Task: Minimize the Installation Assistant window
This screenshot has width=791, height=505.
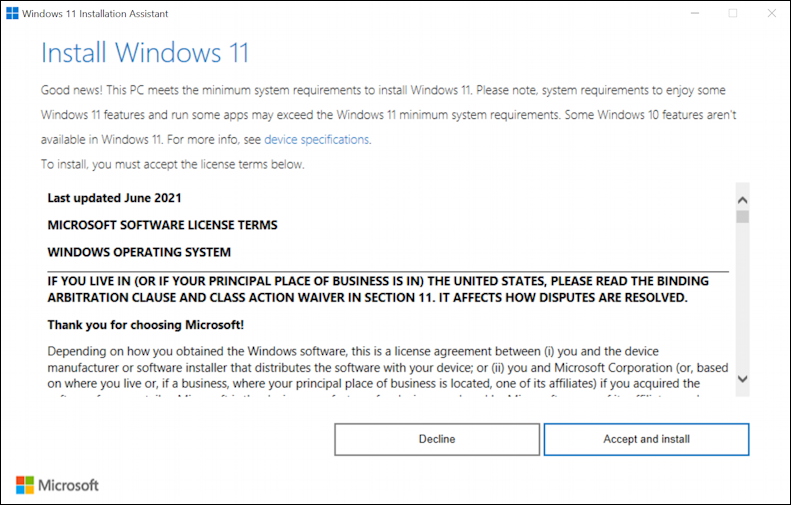Action: coord(695,13)
